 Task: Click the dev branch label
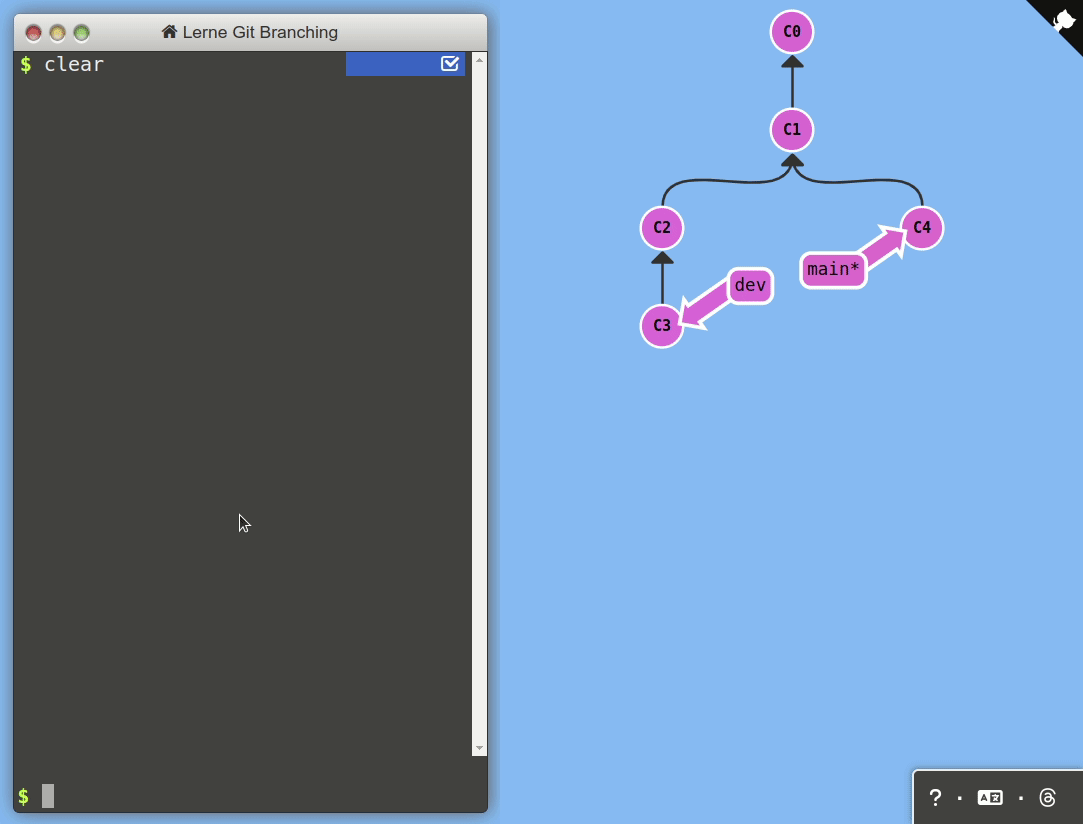coord(750,286)
